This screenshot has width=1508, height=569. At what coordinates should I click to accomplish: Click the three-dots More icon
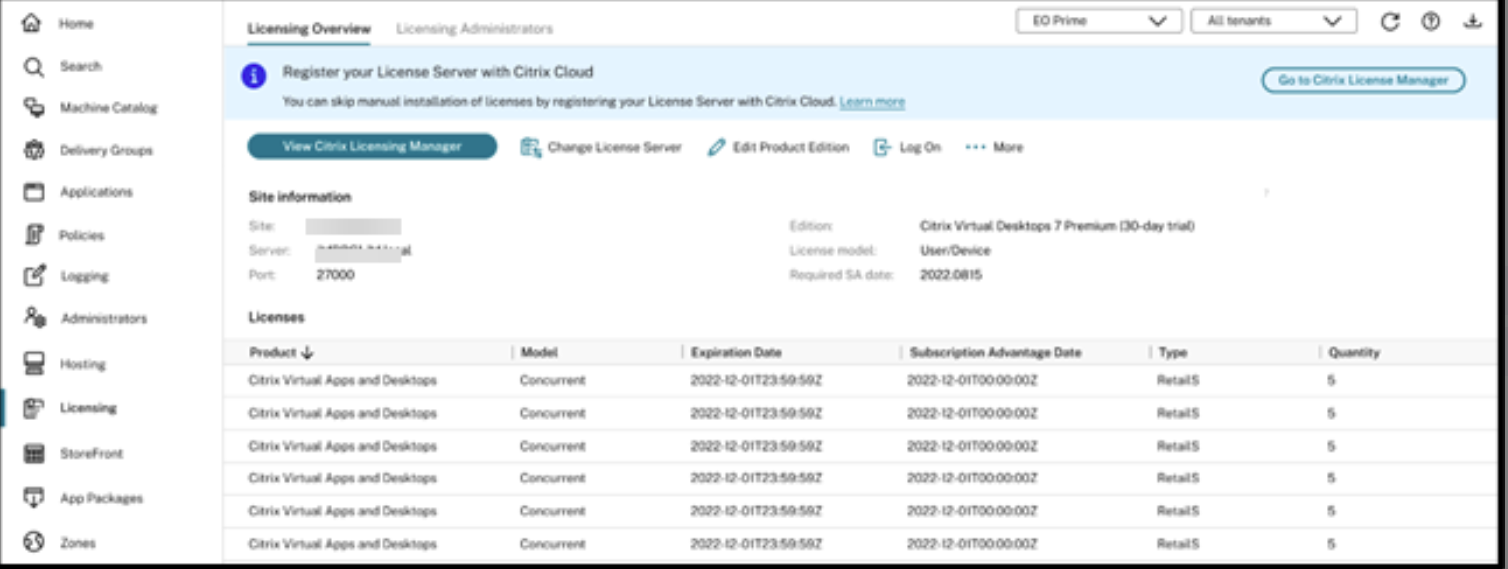(975, 147)
